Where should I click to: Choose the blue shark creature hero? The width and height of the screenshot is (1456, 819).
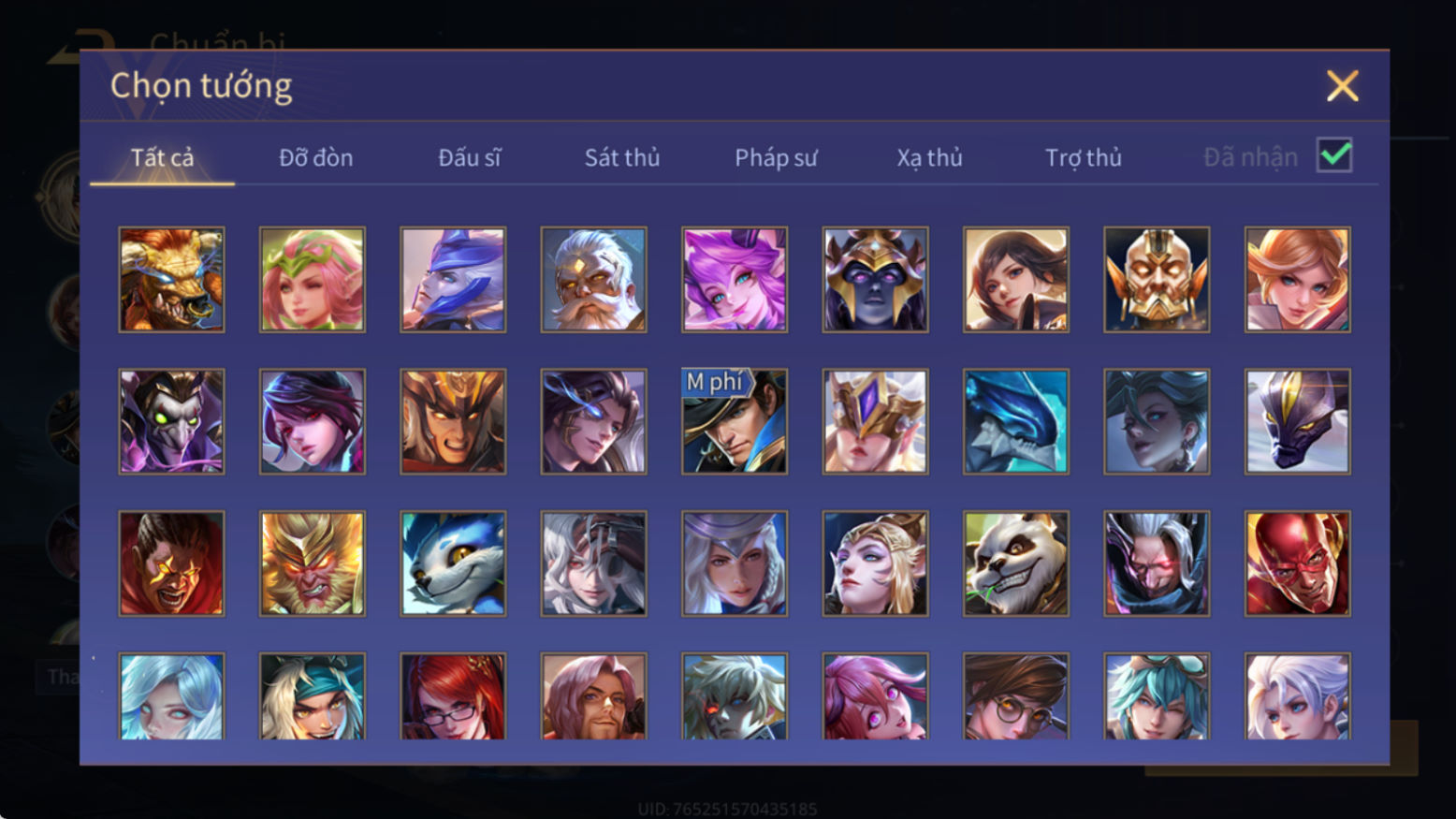click(x=1015, y=421)
